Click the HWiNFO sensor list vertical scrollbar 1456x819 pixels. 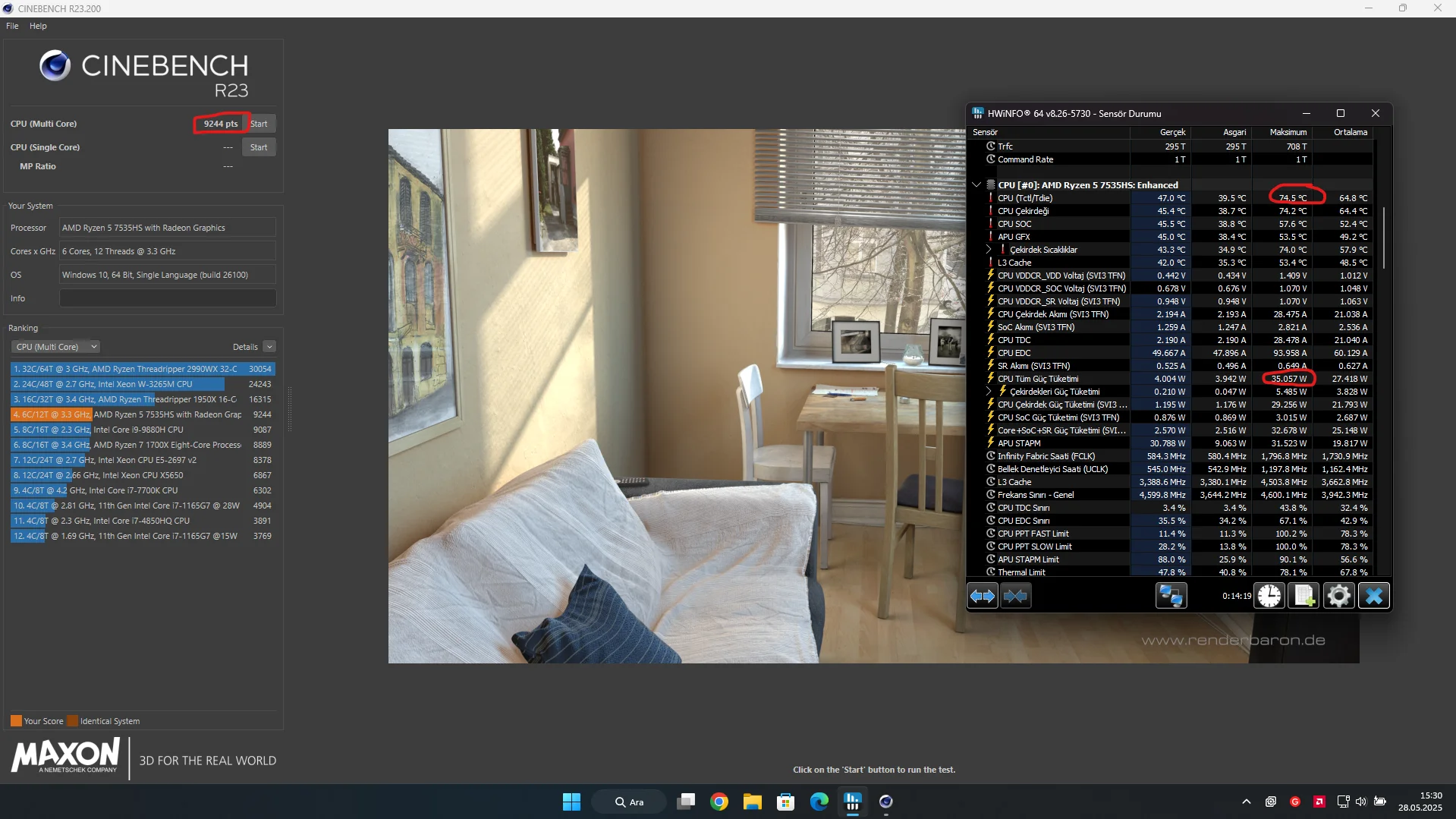(1384, 238)
